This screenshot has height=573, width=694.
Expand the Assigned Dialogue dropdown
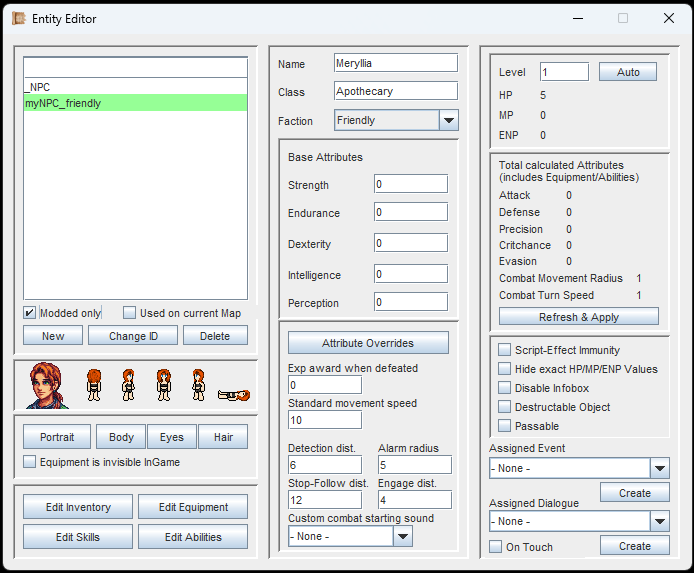659,521
